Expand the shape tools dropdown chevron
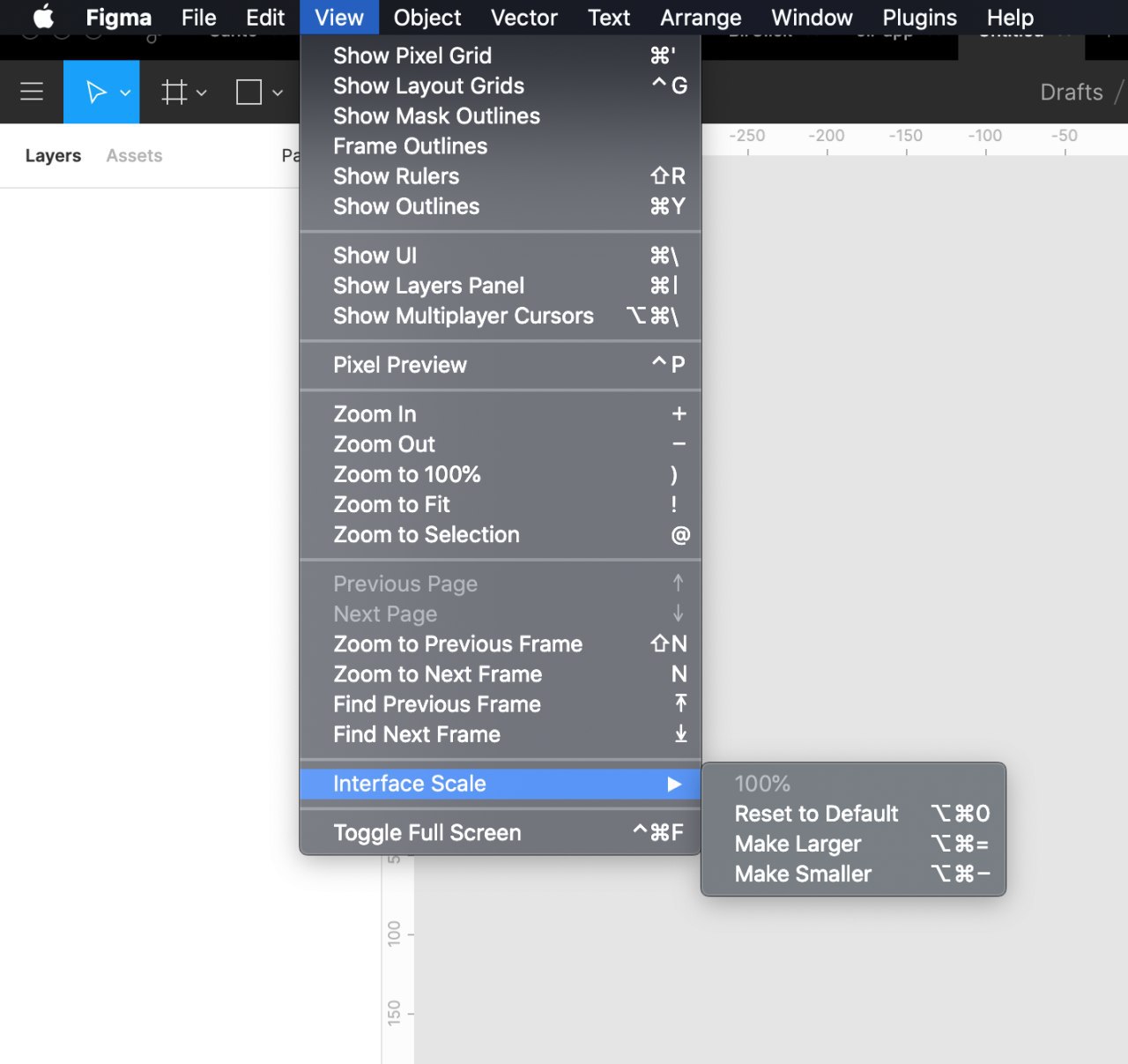Screen dimensions: 1128x1064 (x=278, y=93)
